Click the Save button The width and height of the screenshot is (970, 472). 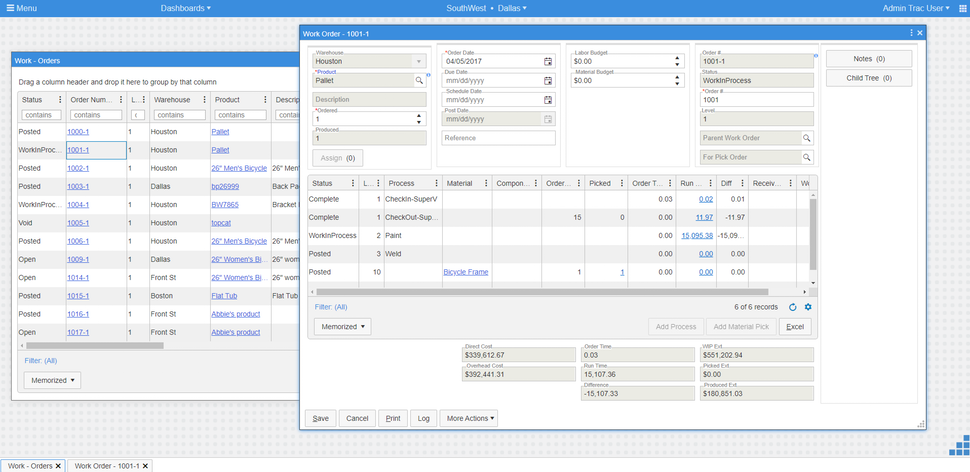[320, 418]
